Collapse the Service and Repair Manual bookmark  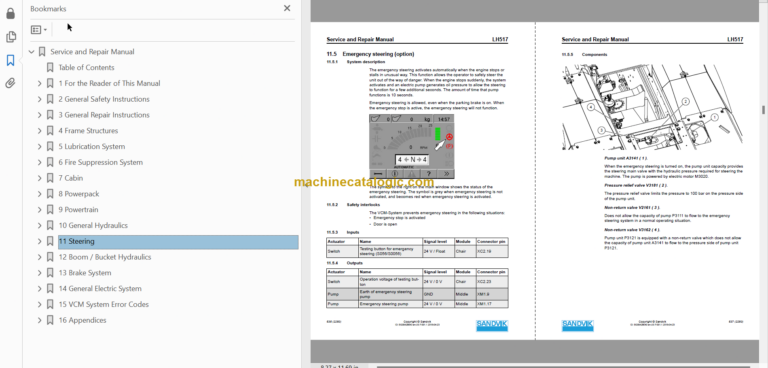pyautogui.click(x=31, y=52)
